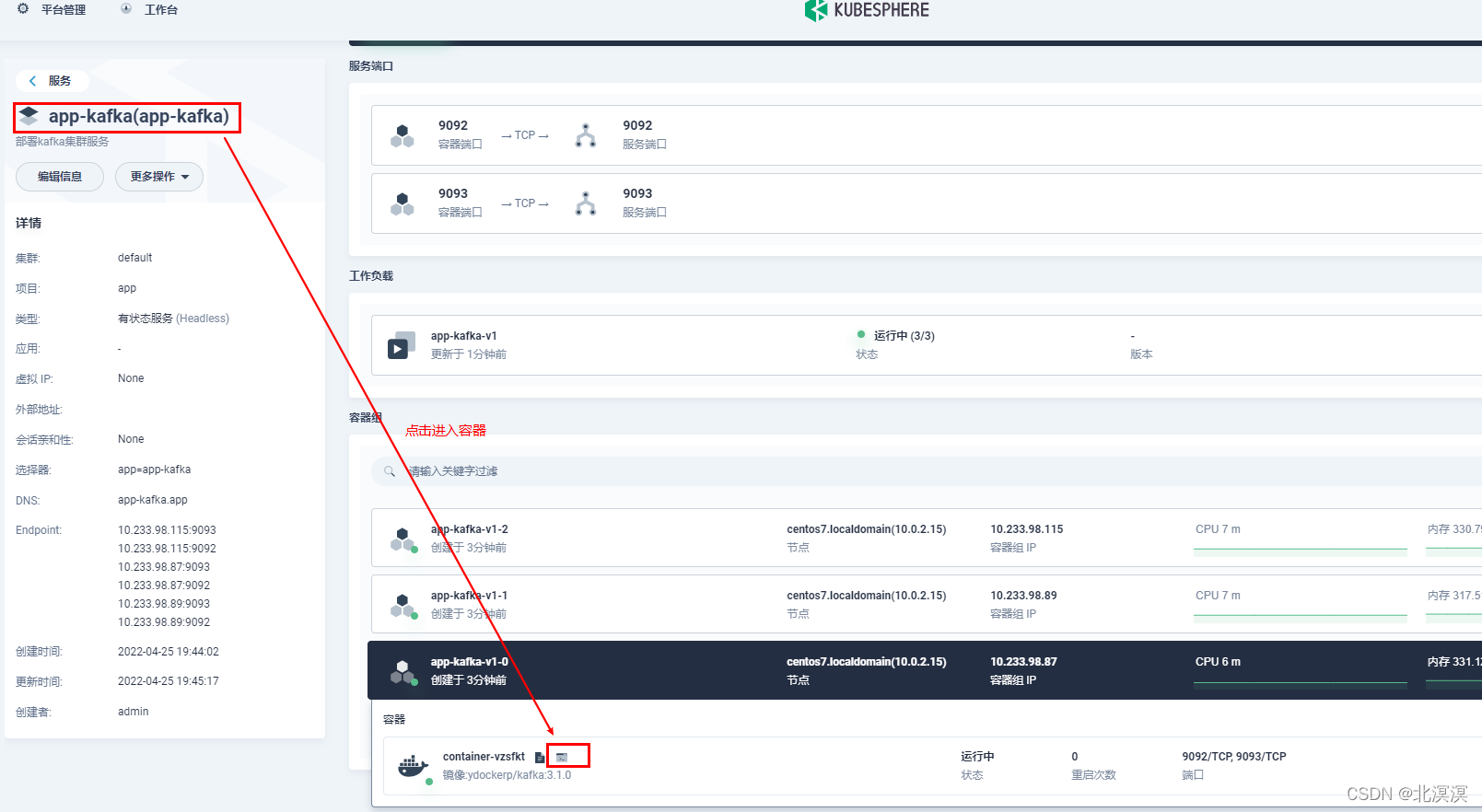Click CPU usage graph for app-kafka-v1-1
Image resolution: width=1482 pixels, height=812 pixels.
click(x=1301, y=617)
